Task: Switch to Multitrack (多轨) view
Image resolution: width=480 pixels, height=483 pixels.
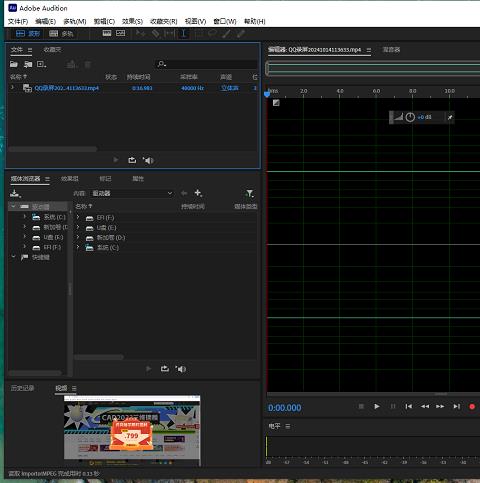Action: point(61,33)
